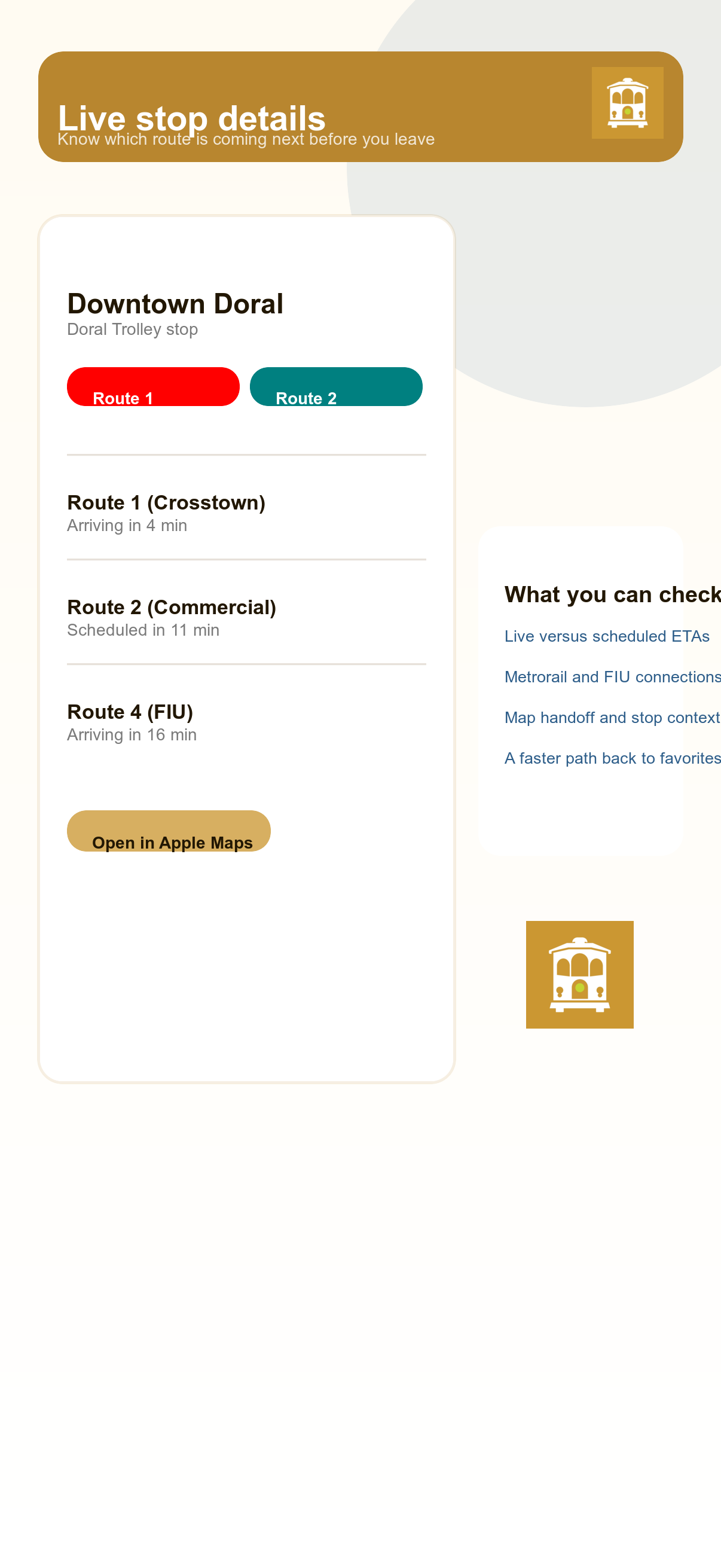Click Arriving in 4 min text
721x1568 pixels.
click(x=127, y=525)
